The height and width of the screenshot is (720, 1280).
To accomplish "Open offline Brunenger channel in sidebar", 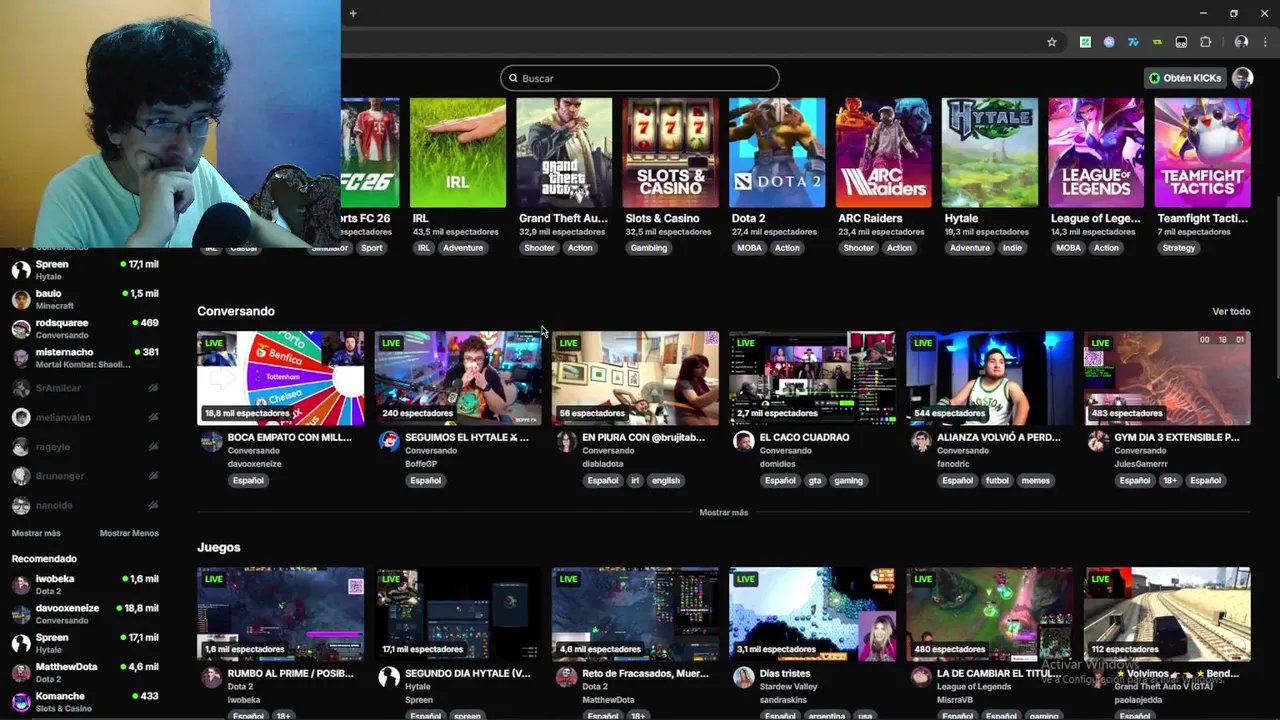I will click(x=85, y=476).
